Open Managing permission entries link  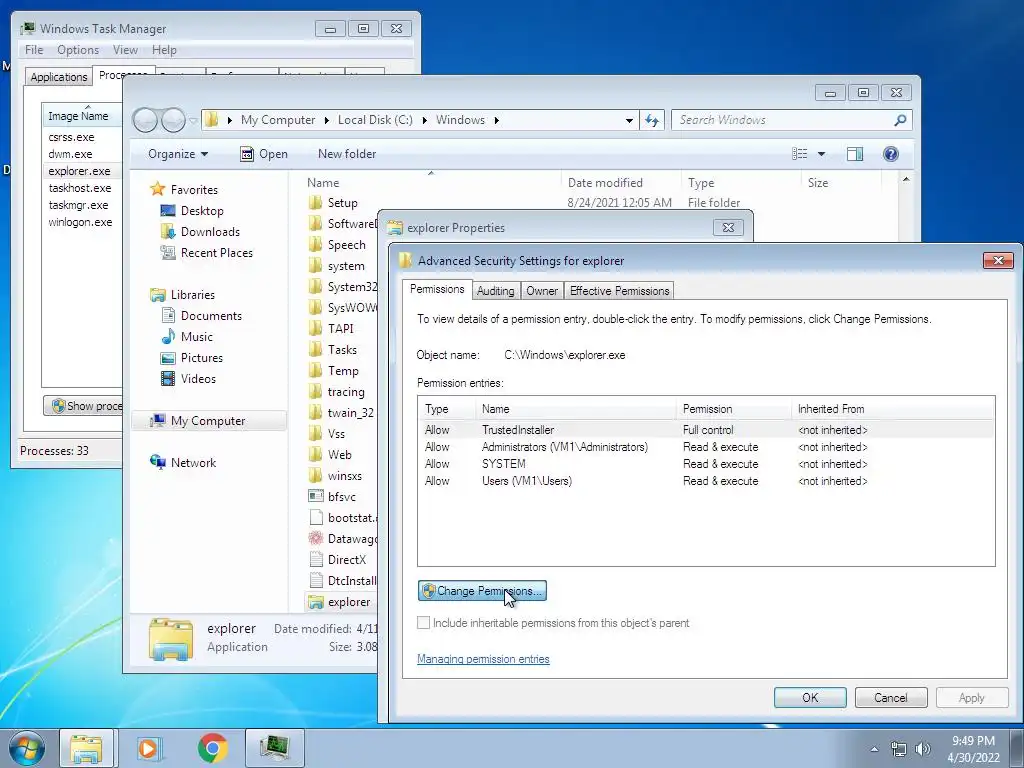coord(483,659)
